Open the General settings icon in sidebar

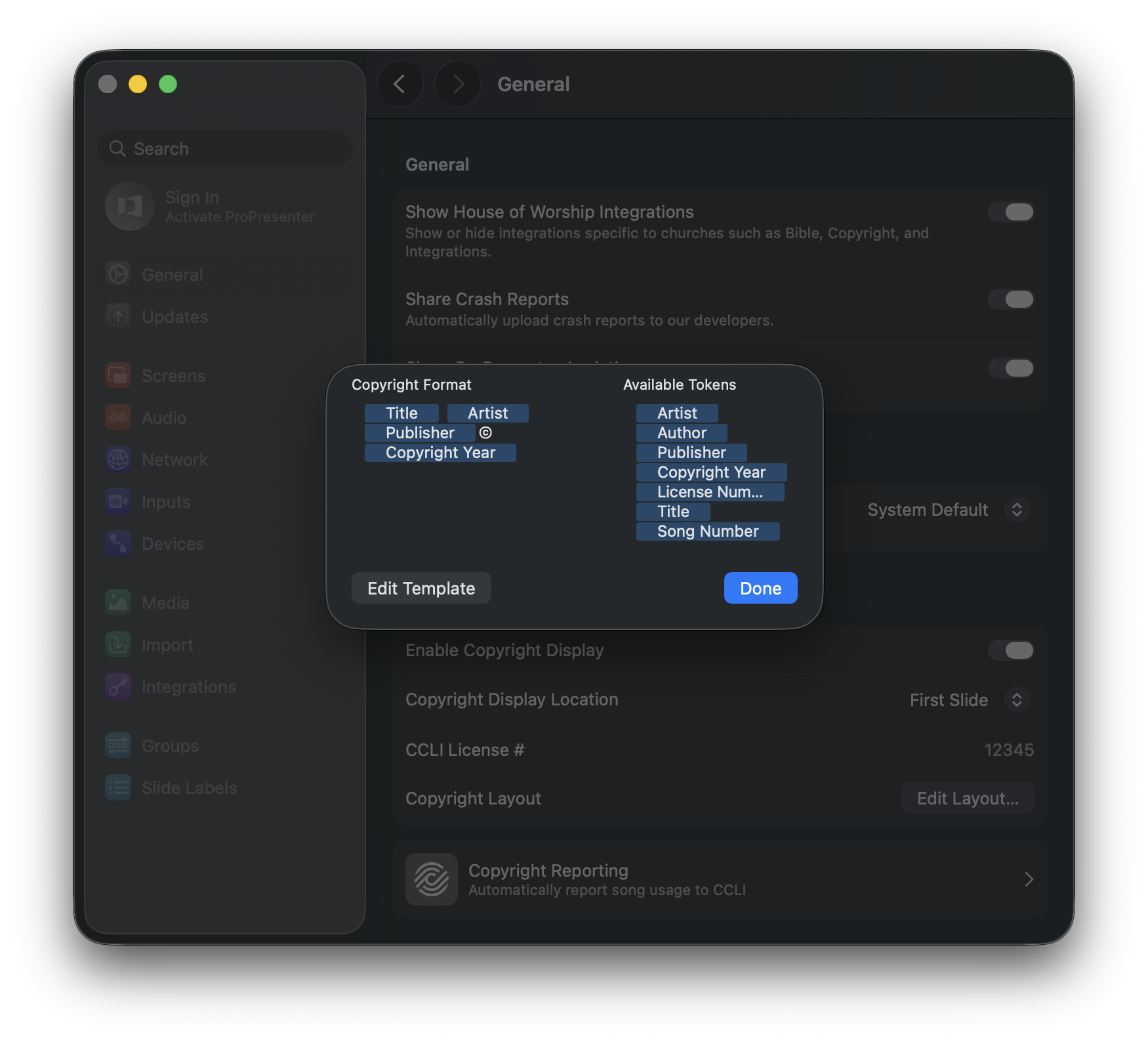(x=118, y=274)
